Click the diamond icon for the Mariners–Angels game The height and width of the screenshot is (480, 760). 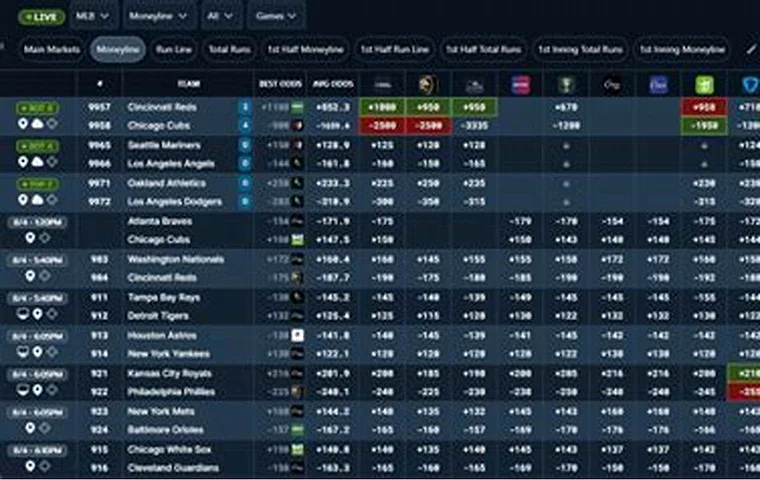(52, 161)
